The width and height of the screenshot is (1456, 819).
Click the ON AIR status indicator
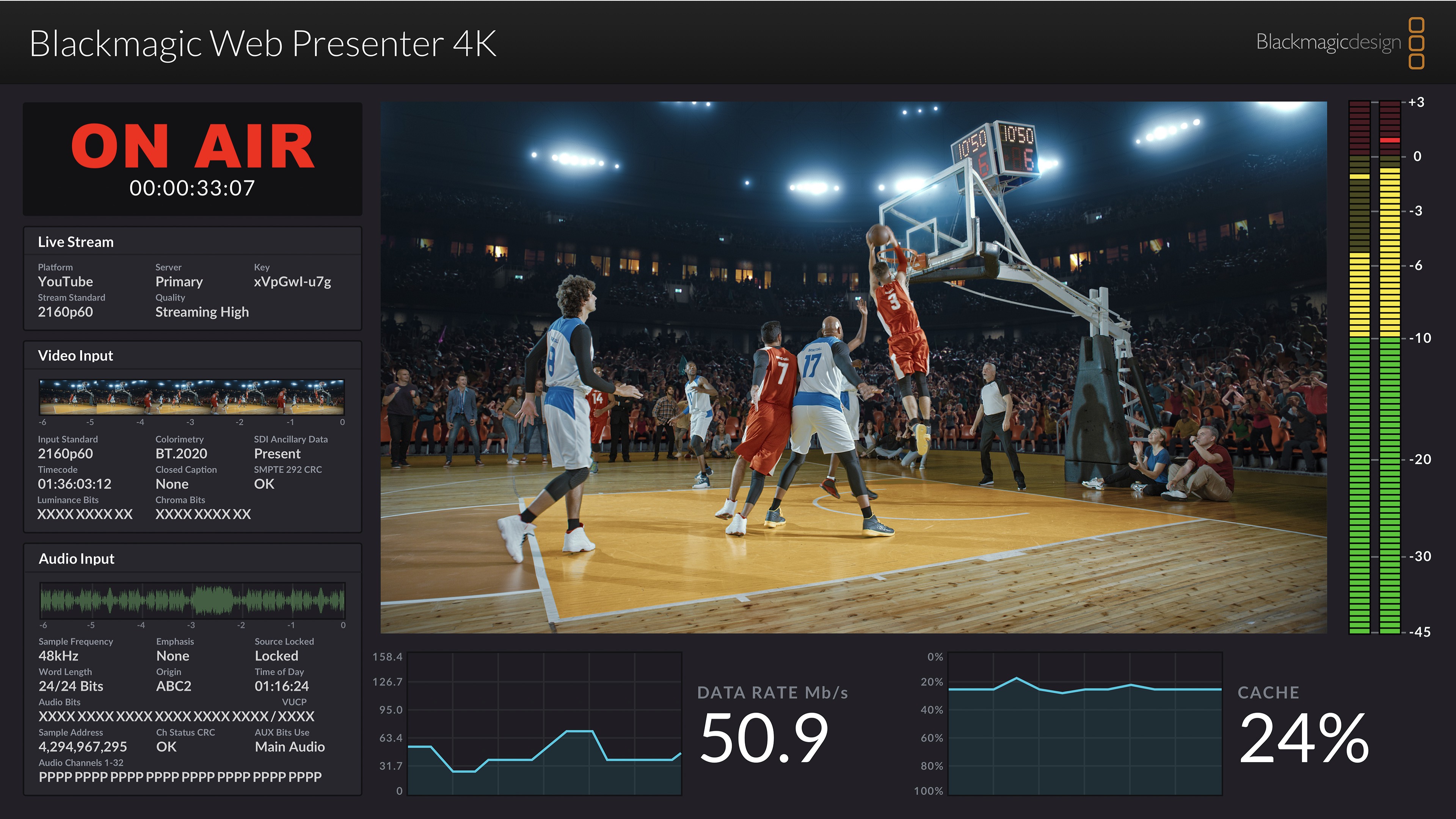tap(192, 146)
